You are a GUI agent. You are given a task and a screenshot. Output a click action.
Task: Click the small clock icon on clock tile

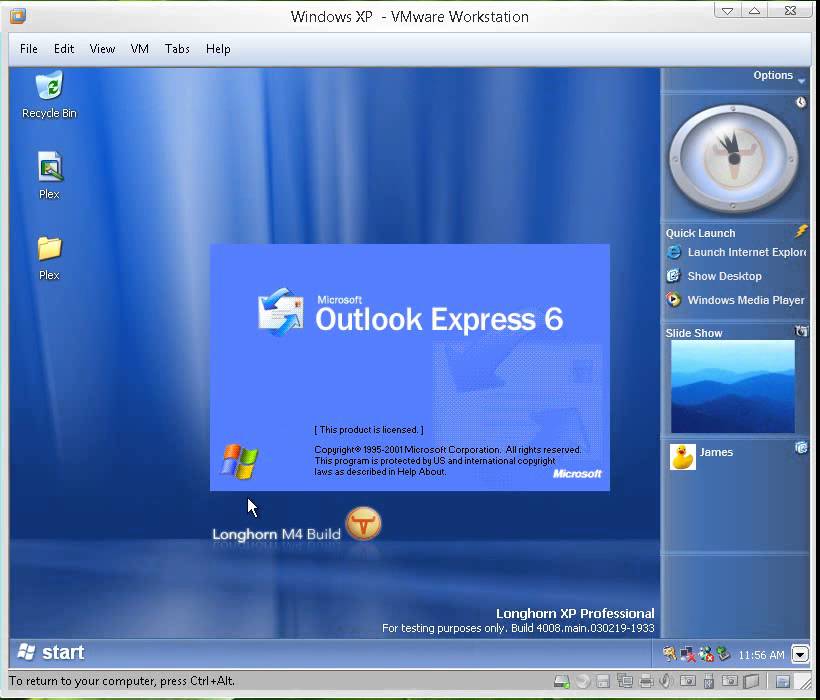click(x=801, y=102)
